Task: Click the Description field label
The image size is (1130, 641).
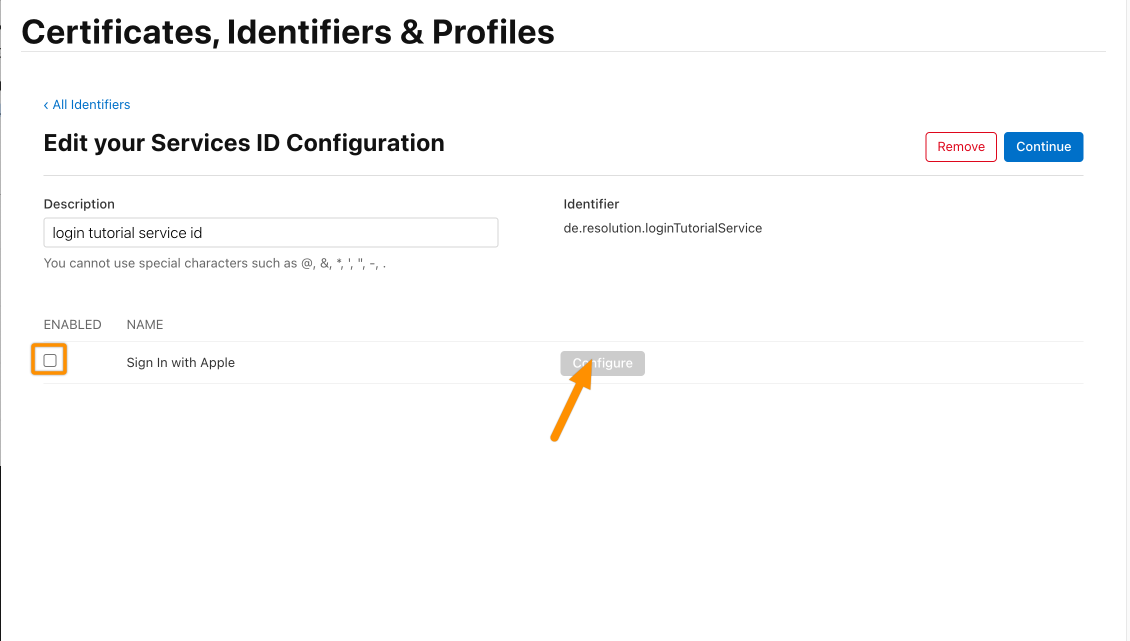Action: (x=79, y=204)
